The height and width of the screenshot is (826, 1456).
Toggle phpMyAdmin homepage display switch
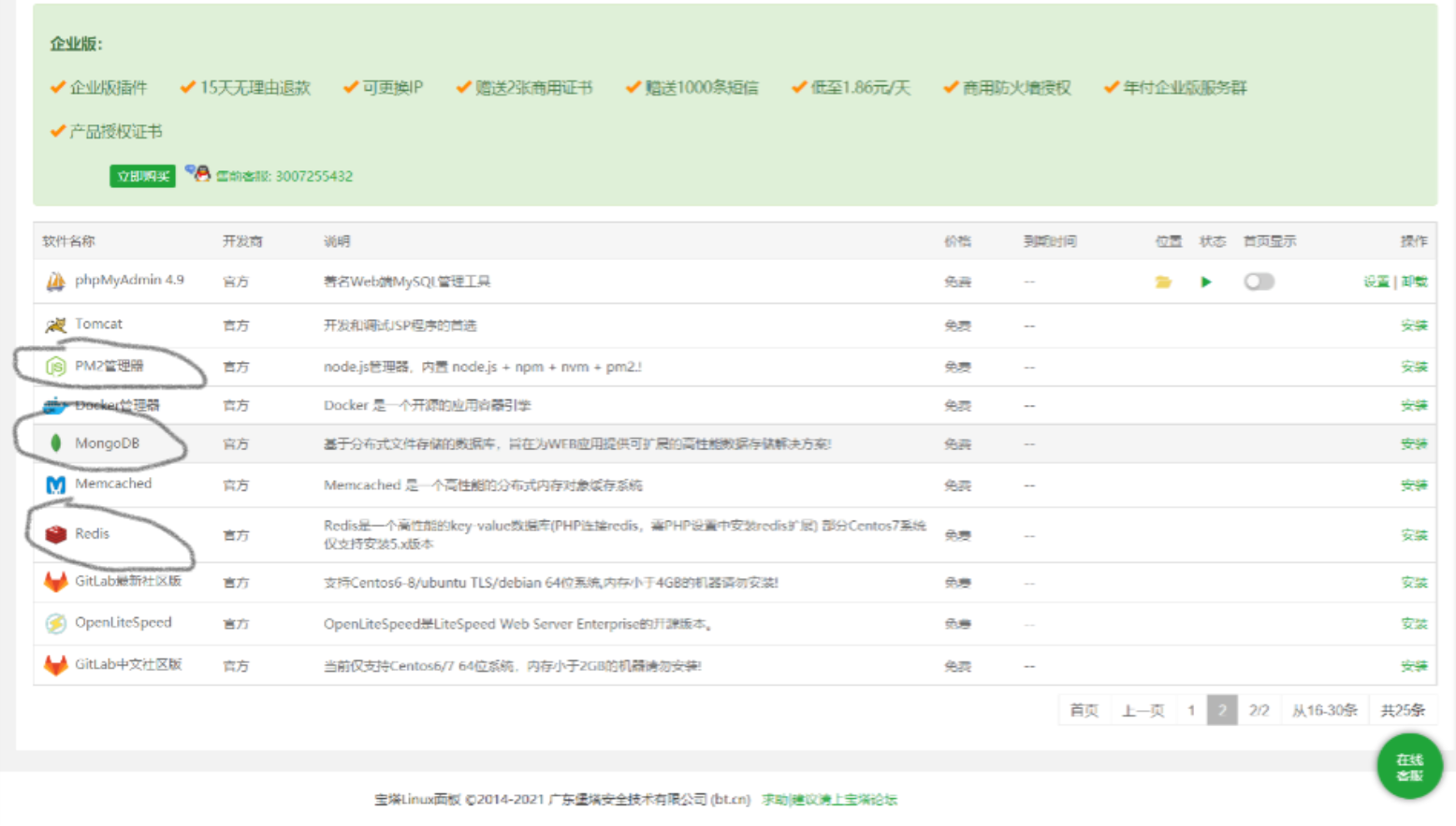point(1259,282)
